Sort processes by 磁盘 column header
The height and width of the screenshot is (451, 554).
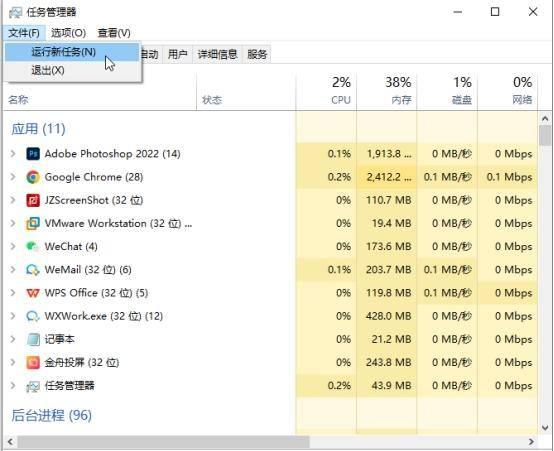(x=447, y=91)
